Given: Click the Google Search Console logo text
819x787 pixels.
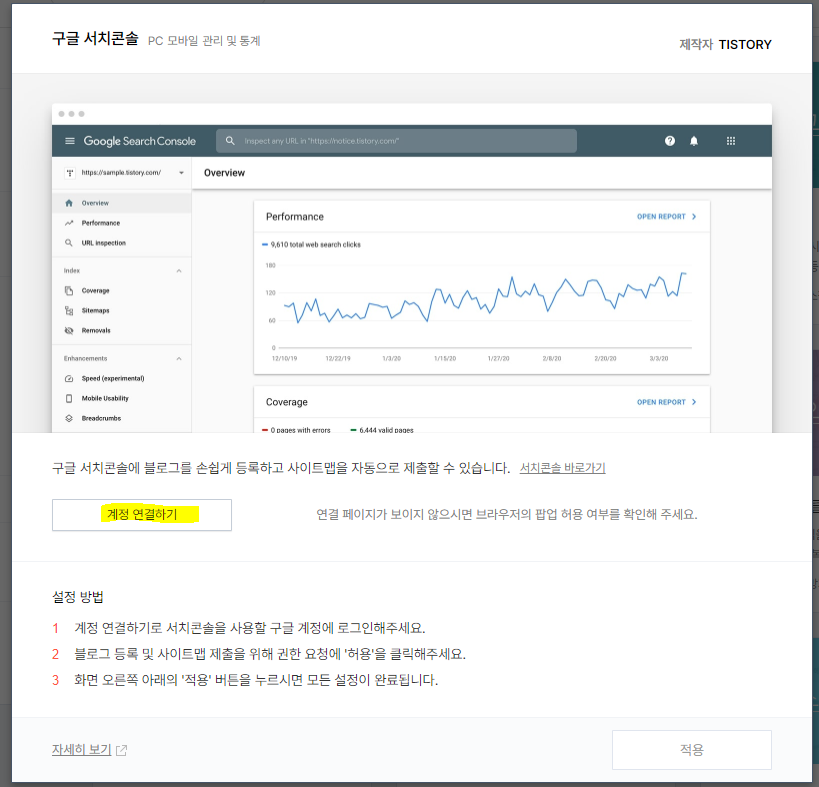Looking at the screenshot, I should pos(139,141).
